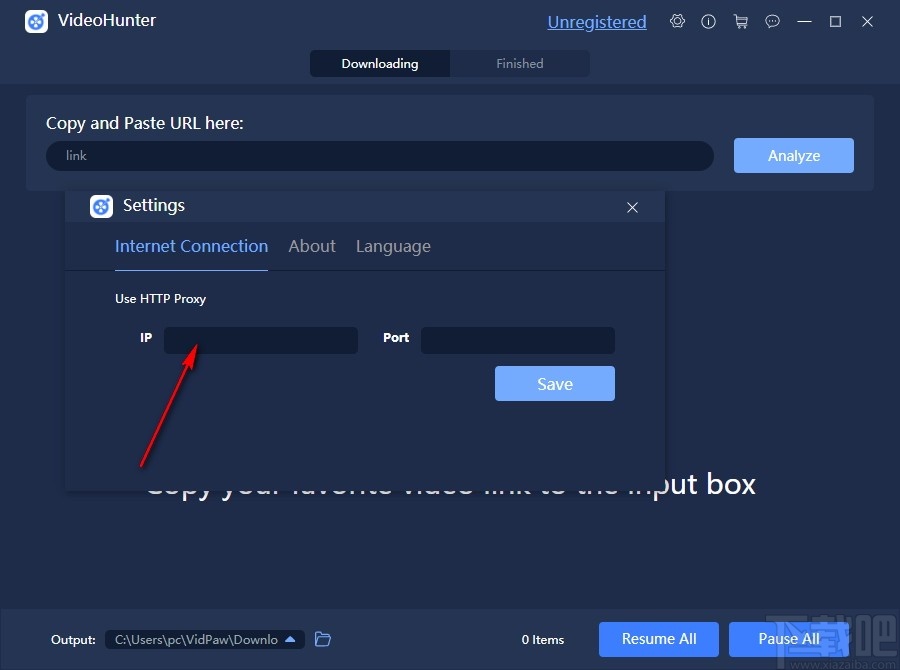This screenshot has width=900, height=670.
Task: Select the Internet Connection tab
Action: pos(191,246)
